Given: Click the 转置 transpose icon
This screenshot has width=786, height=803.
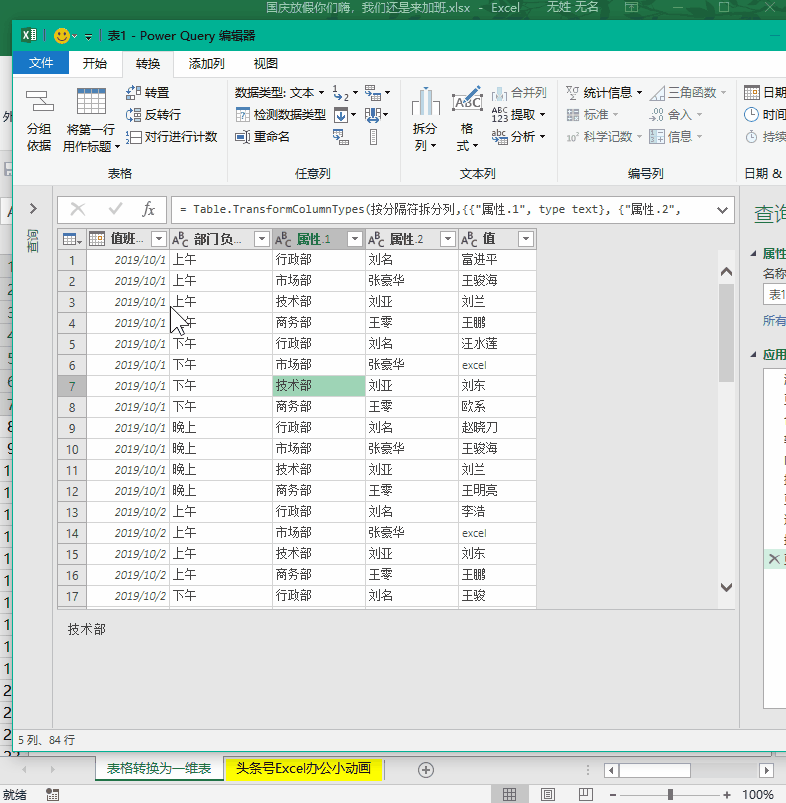Looking at the screenshot, I should 133,93.
